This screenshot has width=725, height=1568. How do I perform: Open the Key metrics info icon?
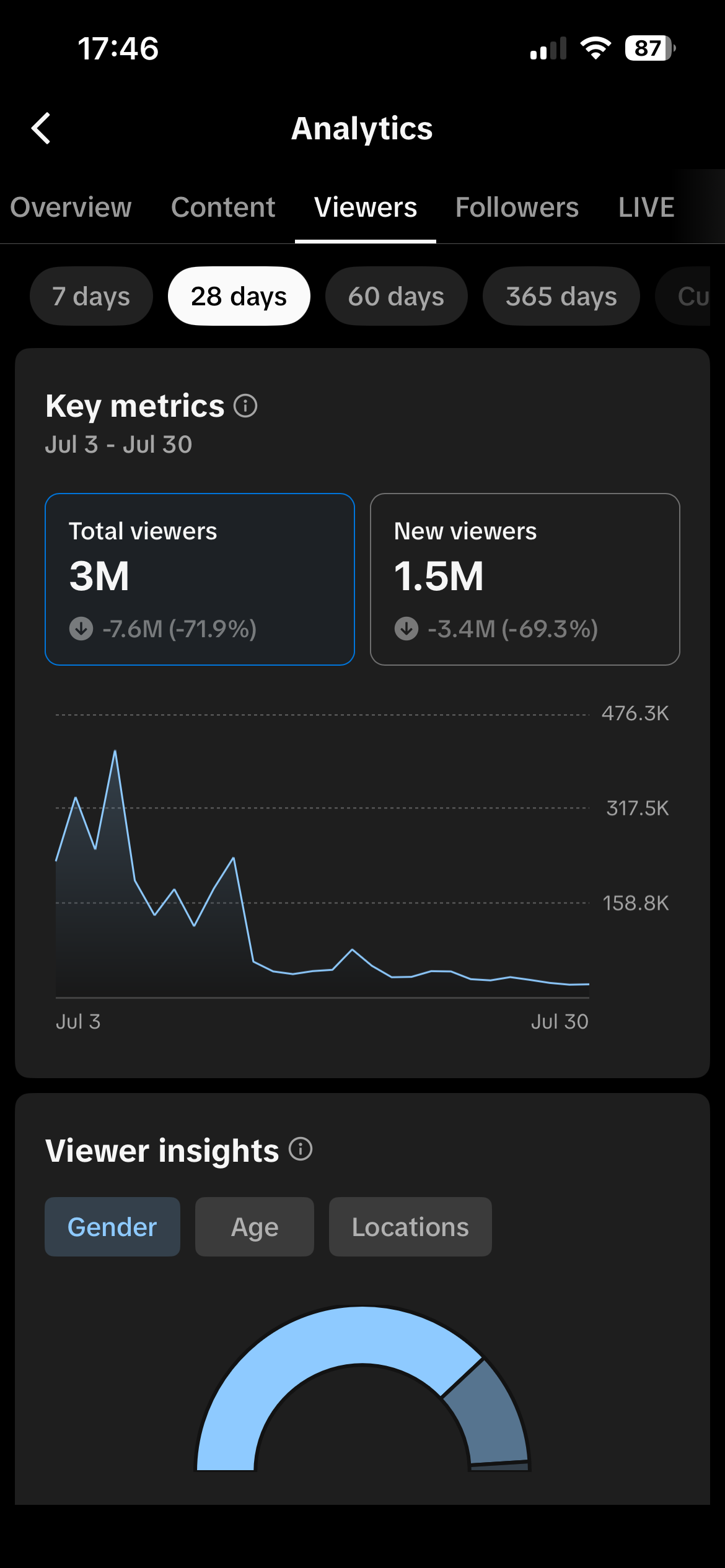pyautogui.click(x=245, y=406)
